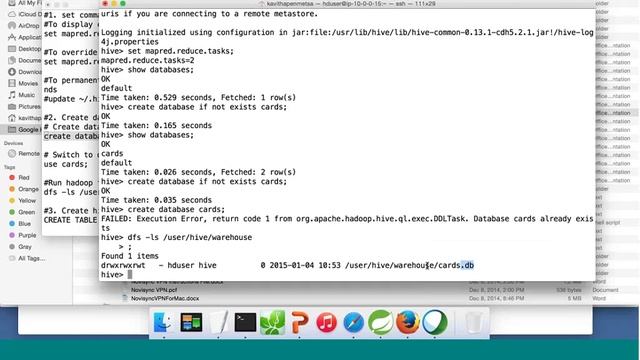This screenshot has width=640, height=360.
Task: Filter by Blue tag in Finder
Action: [20, 224]
